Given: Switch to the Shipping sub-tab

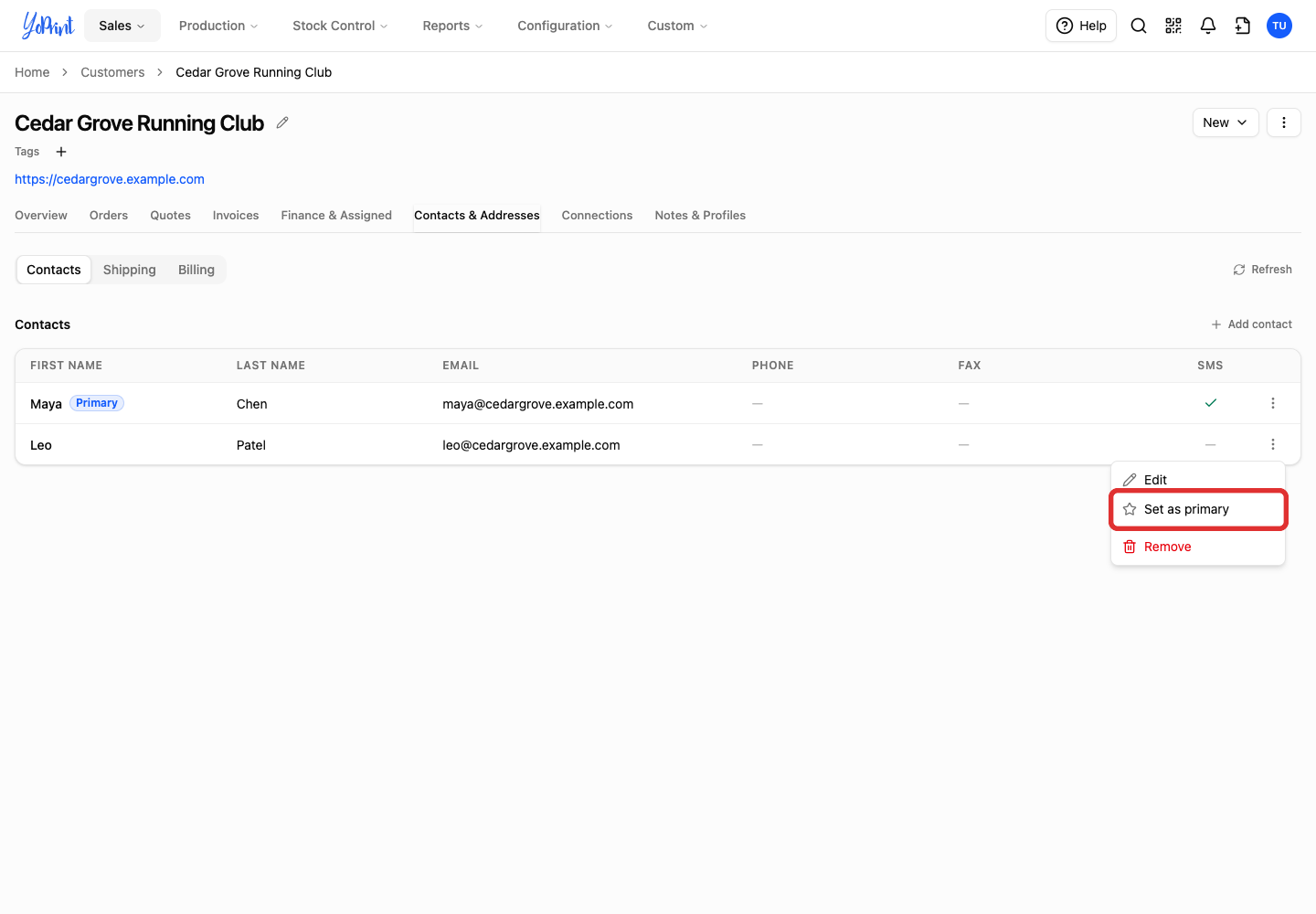Looking at the screenshot, I should (130, 270).
